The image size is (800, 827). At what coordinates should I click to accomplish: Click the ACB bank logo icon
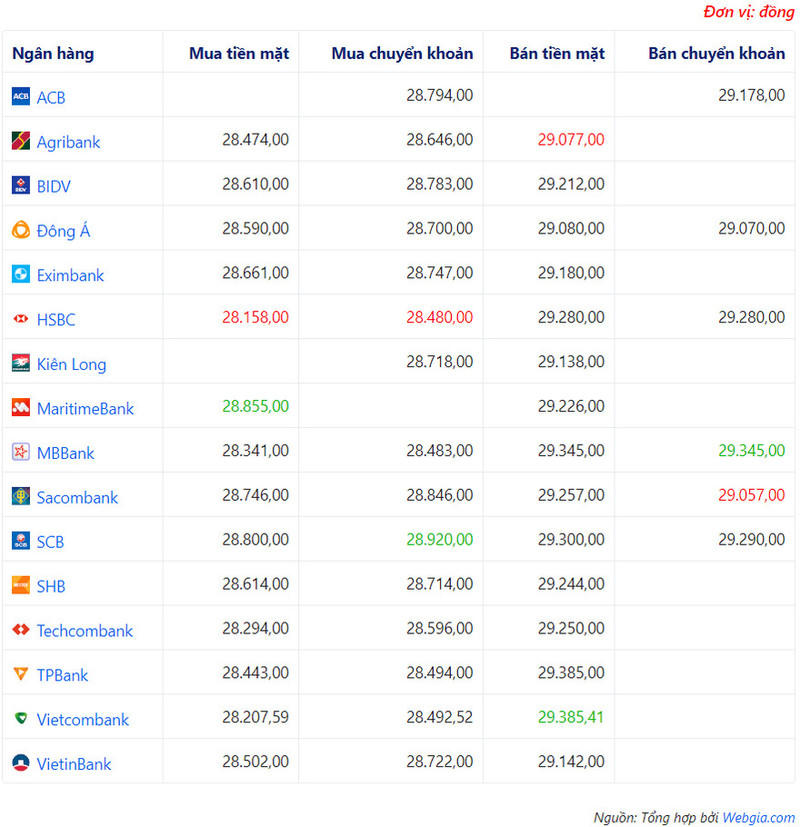coord(21,97)
